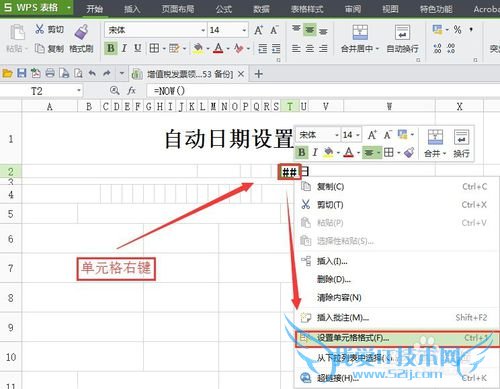The image size is (500, 389).
Task: Select the Format Painter brush
Action: 81,32
